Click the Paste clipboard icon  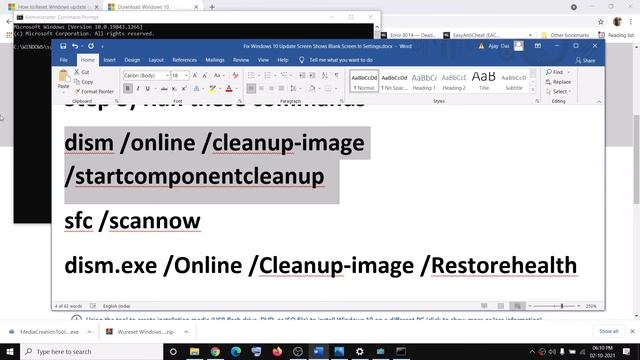pos(63,76)
